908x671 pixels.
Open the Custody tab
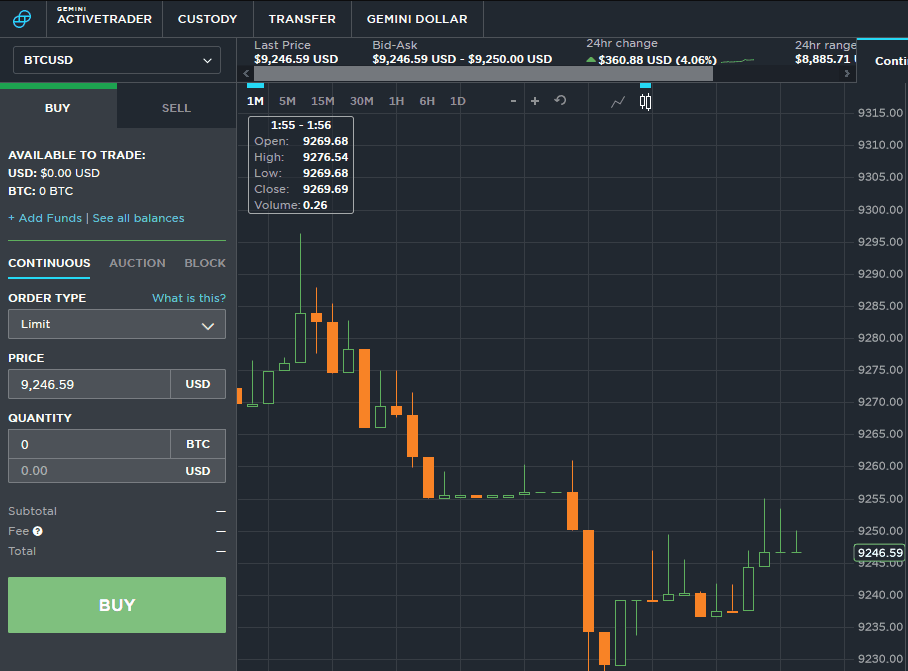(207, 19)
